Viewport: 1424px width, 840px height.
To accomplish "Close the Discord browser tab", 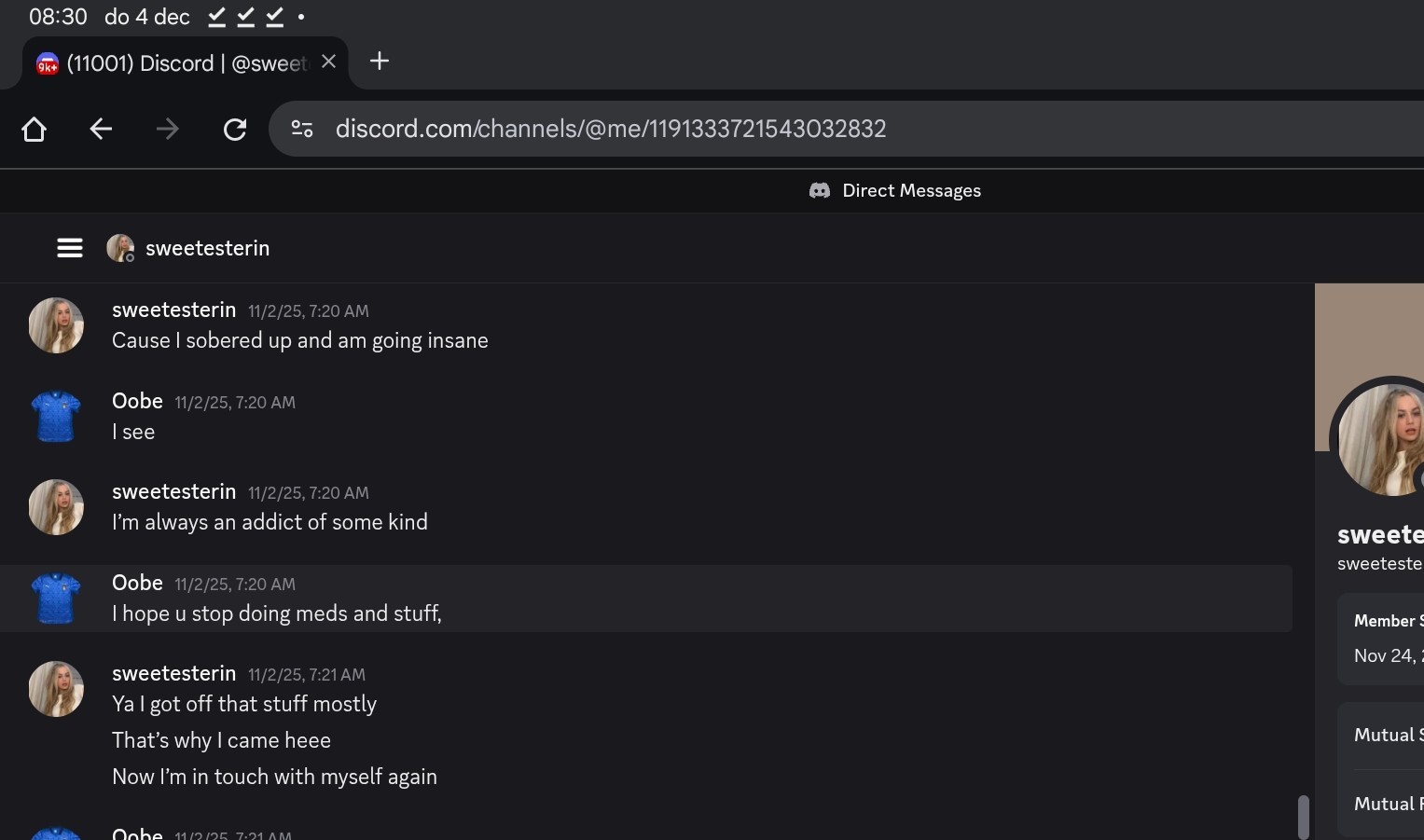I will pos(328,62).
